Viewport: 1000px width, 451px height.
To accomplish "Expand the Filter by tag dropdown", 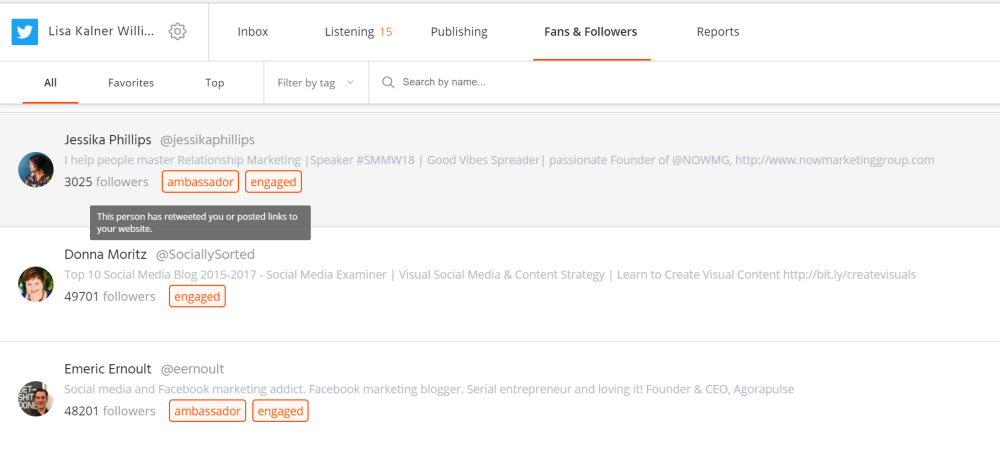I will click(x=316, y=83).
